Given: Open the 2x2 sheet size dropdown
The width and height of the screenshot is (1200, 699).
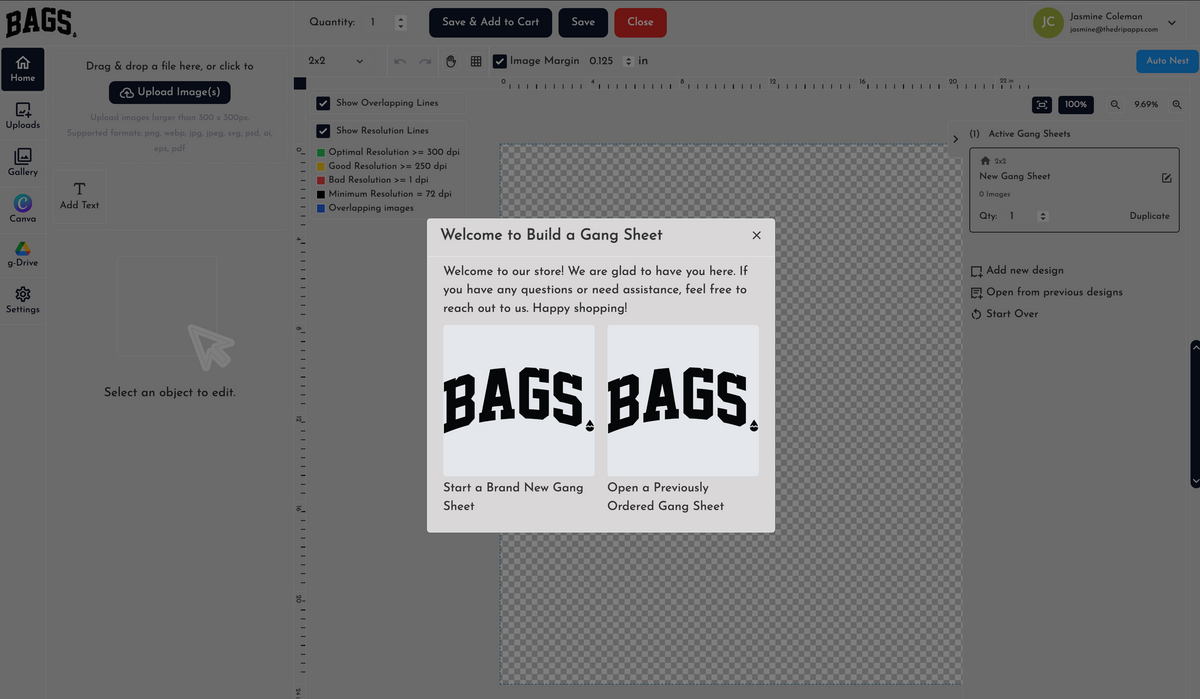Looking at the screenshot, I should coord(336,61).
